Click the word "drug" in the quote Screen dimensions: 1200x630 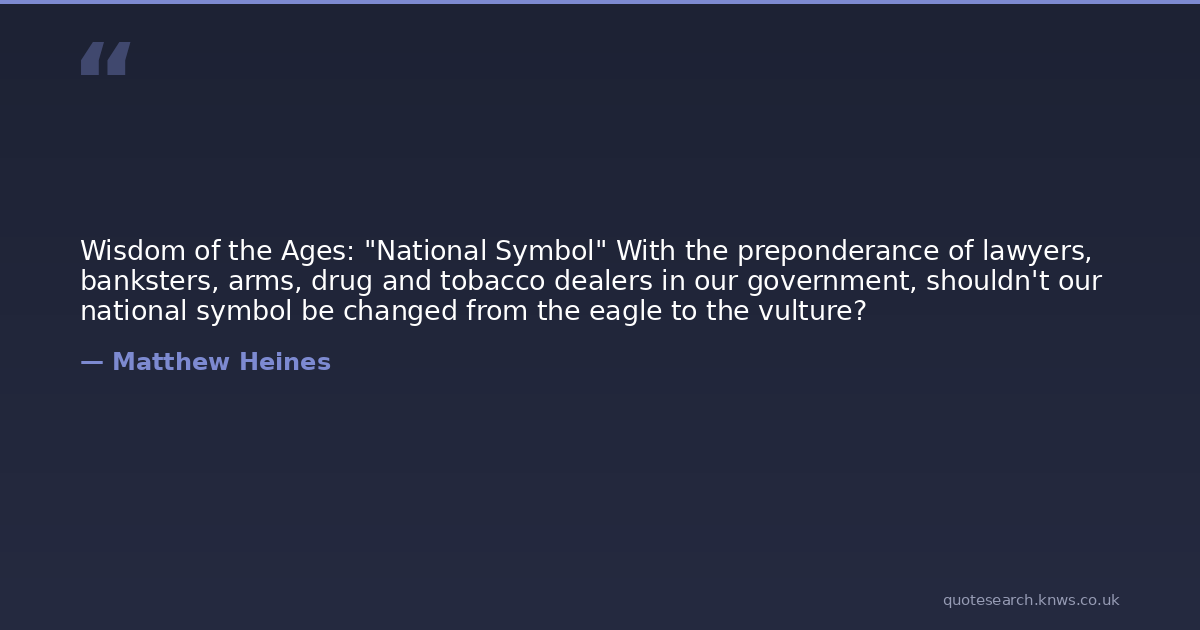[342, 281]
